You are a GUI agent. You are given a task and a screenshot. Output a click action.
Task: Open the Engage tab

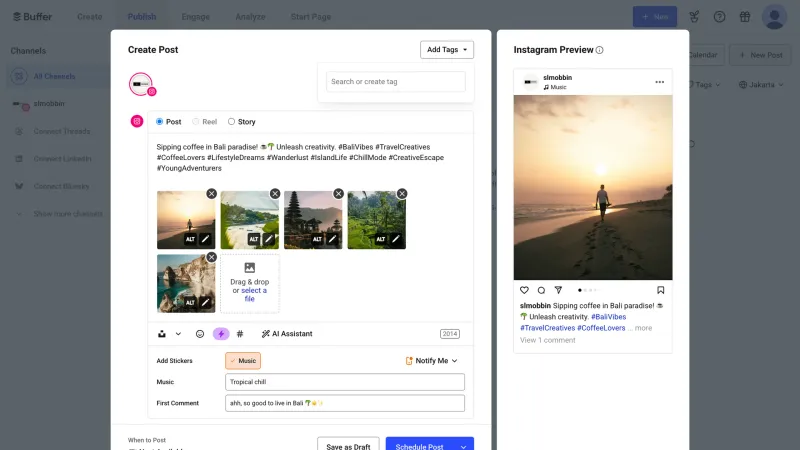pyautogui.click(x=195, y=17)
